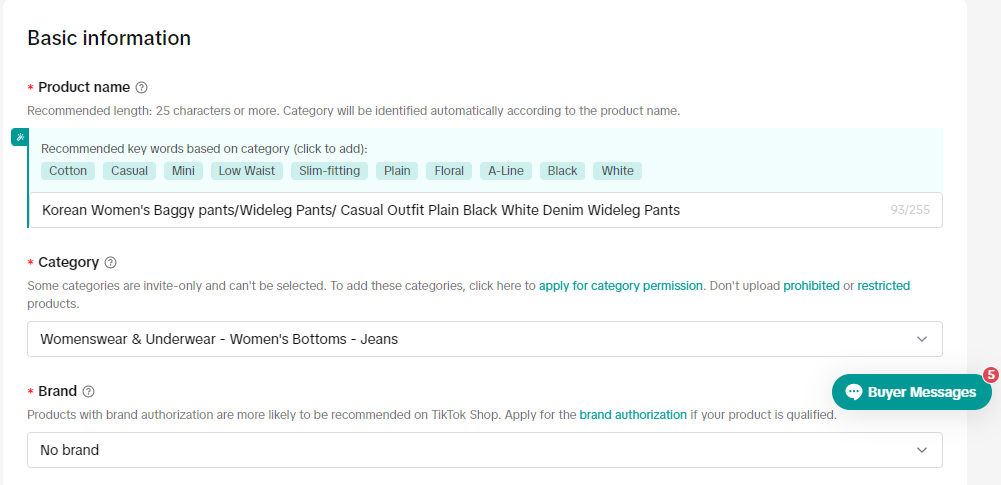Click the Category help icon
1001x485 pixels.
tap(111, 263)
